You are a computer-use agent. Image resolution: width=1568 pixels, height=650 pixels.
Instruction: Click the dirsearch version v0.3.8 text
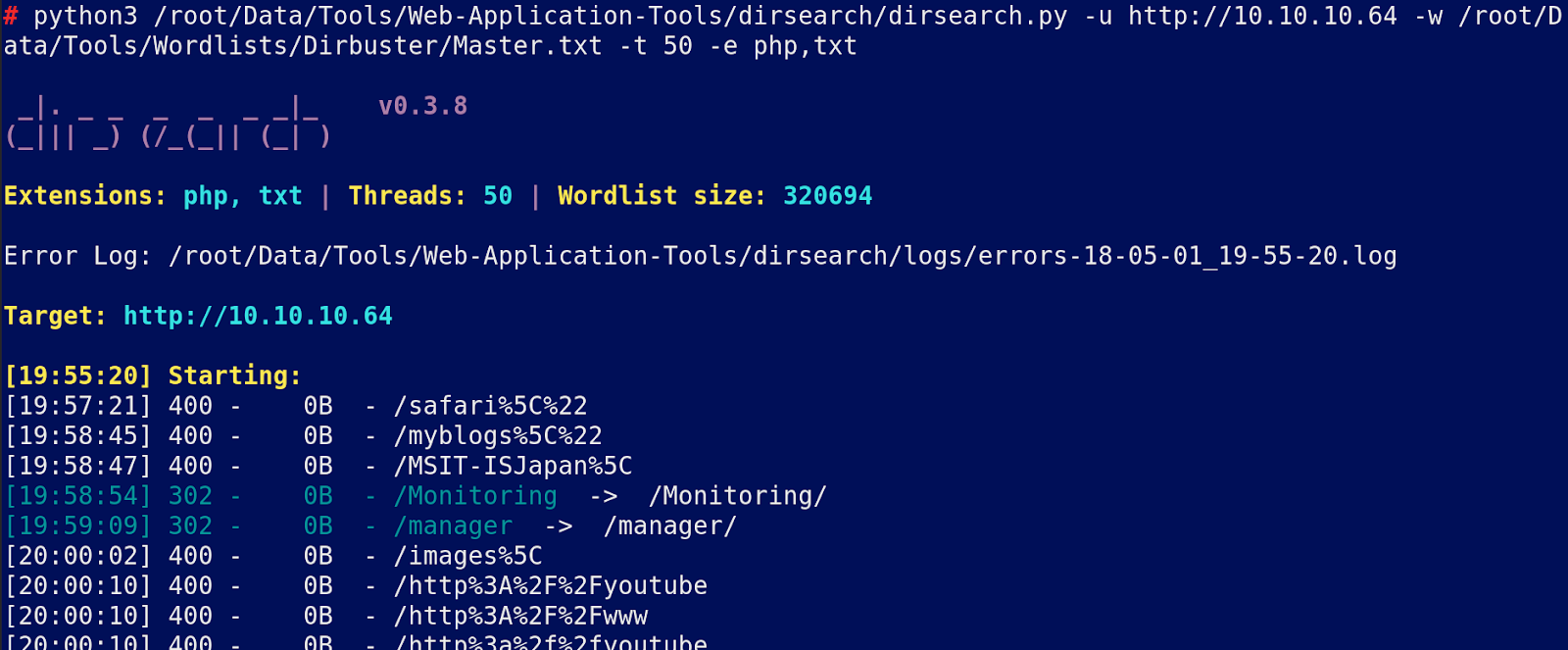coord(422,106)
